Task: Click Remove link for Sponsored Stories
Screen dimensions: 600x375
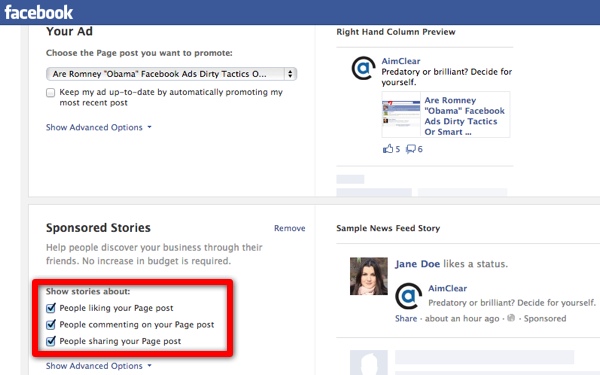Action: click(x=290, y=228)
